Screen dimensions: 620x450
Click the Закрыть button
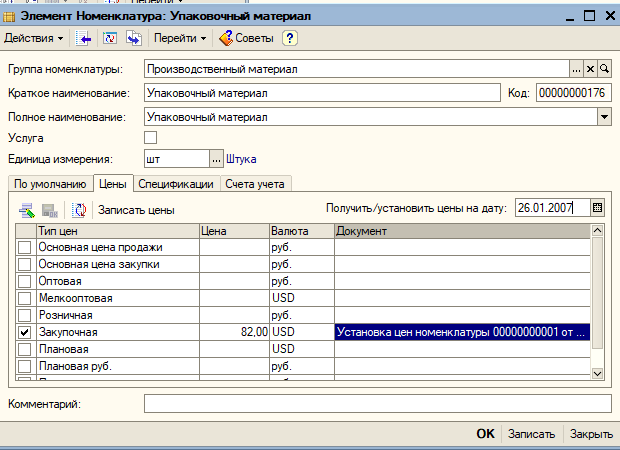[x=591, y=434]
